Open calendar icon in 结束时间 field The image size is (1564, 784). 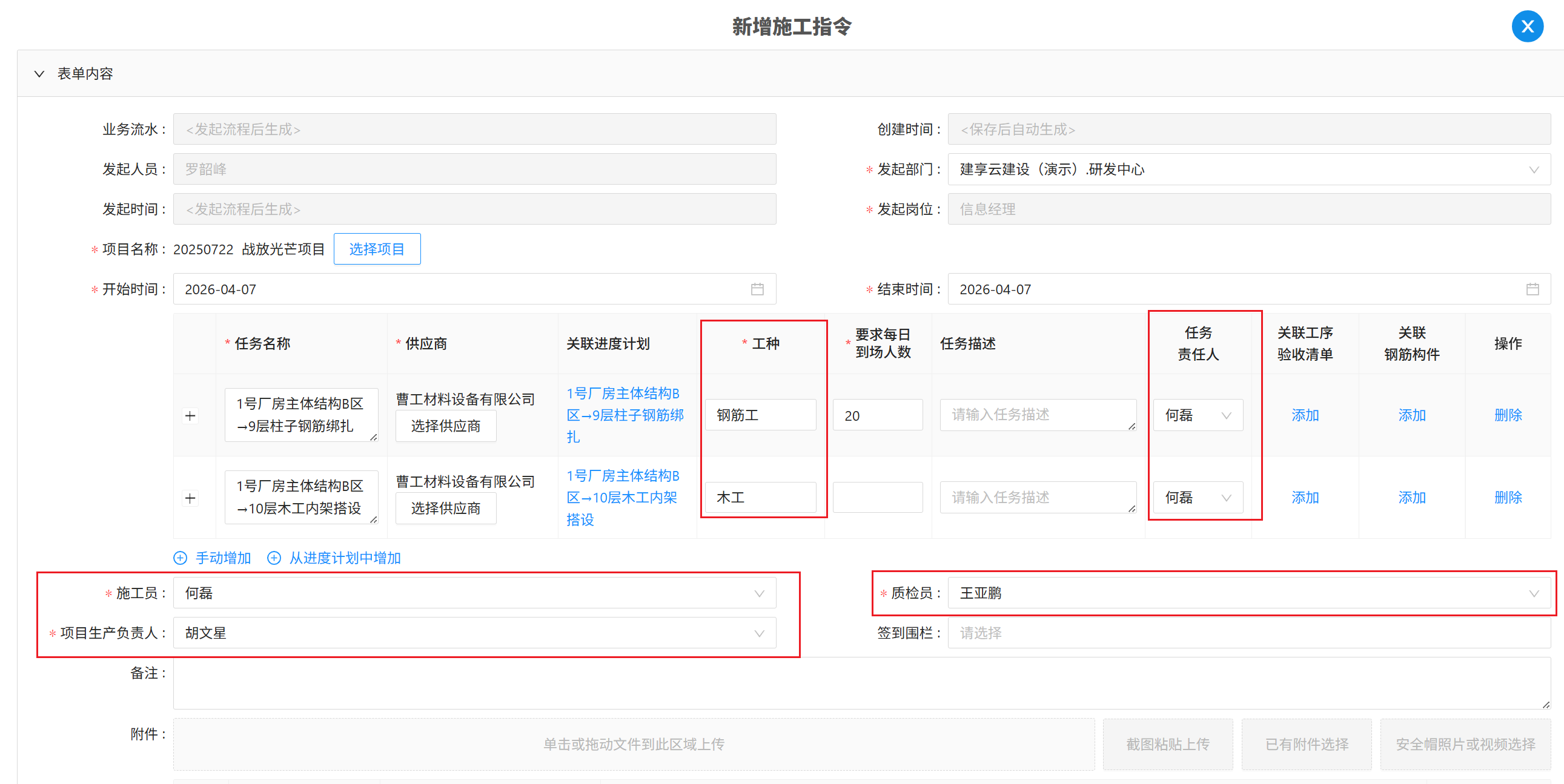click(1532, 289)
